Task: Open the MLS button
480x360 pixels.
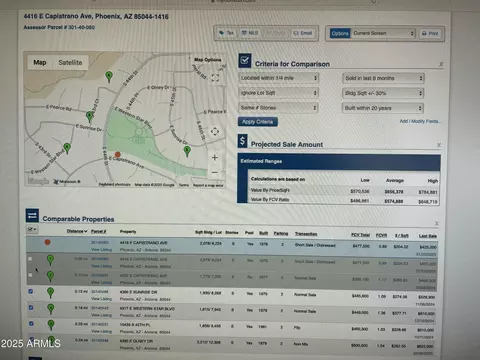Action: coord(250,33)
